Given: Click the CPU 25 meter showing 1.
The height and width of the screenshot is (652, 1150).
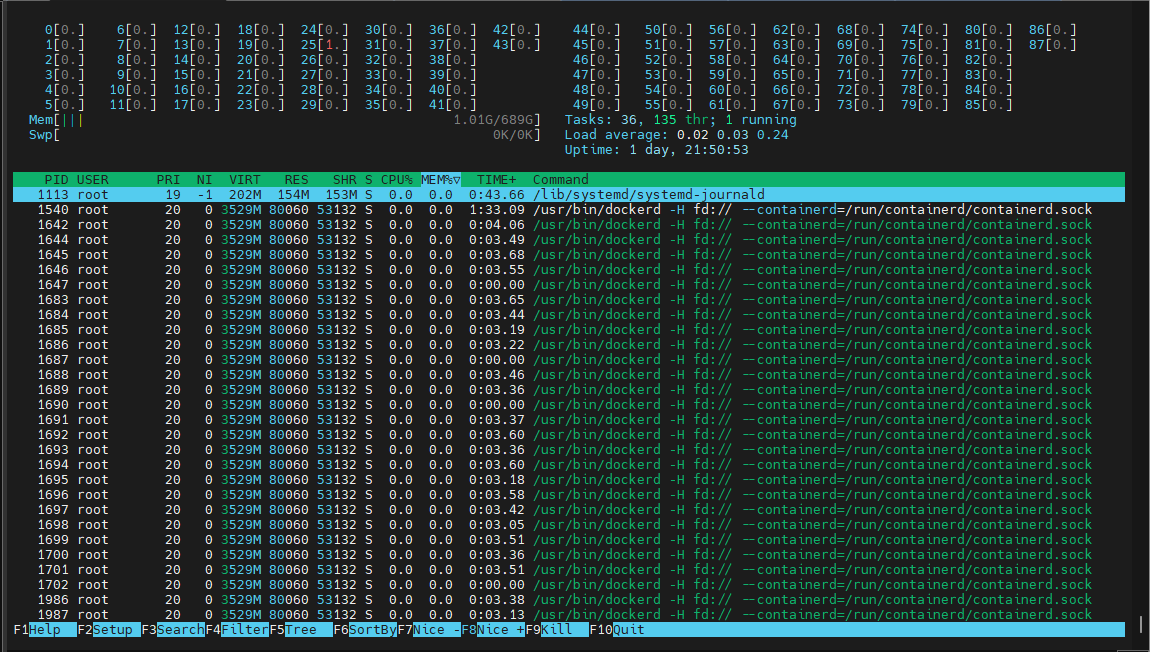Looking at the screenshot, I should tap(325, 45).
